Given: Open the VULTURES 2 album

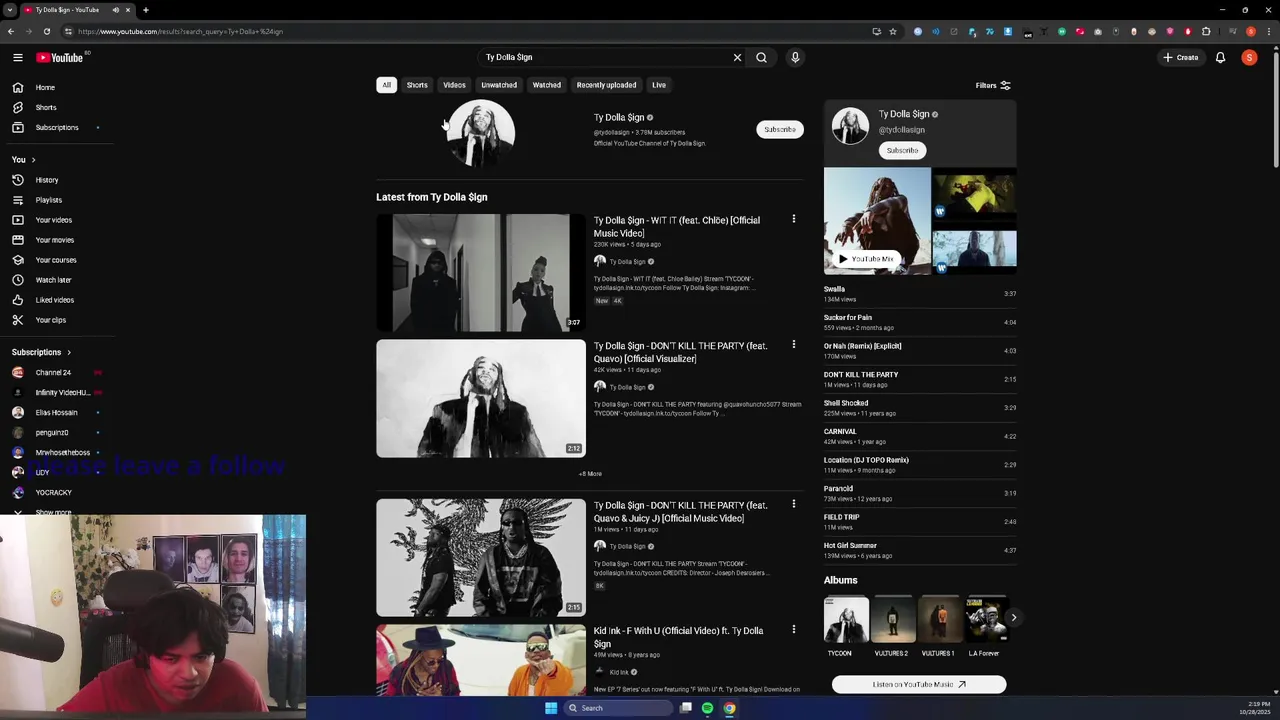Looking at the screenshot, I should (x=892, y=626).
